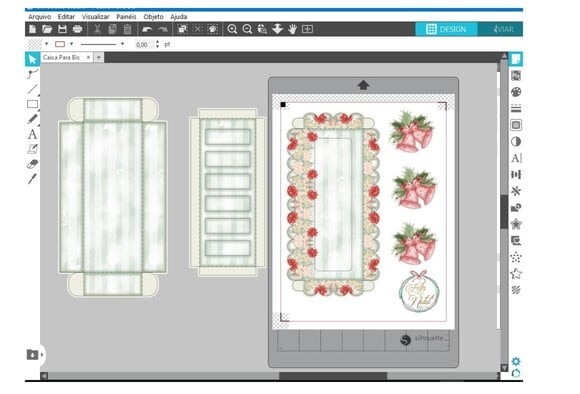This screenshot has height=394, width=580.
Task: Click the Paste clipboard icon
Action: coord(127,29)
